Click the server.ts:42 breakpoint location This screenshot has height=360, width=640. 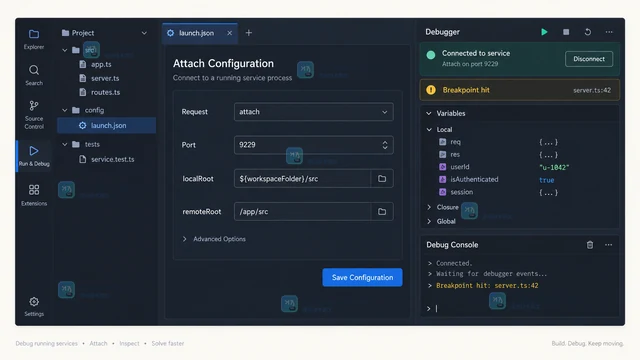tap(592, 90)
